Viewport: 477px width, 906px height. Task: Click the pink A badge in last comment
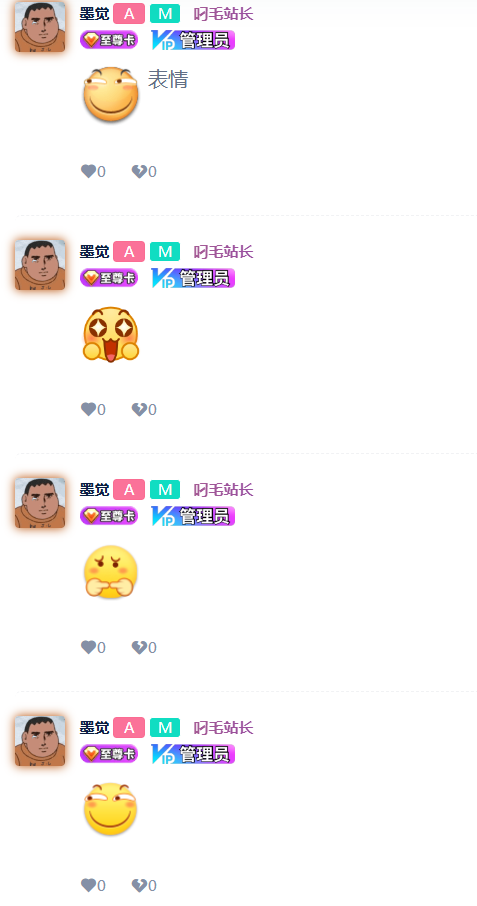point(129,727)
